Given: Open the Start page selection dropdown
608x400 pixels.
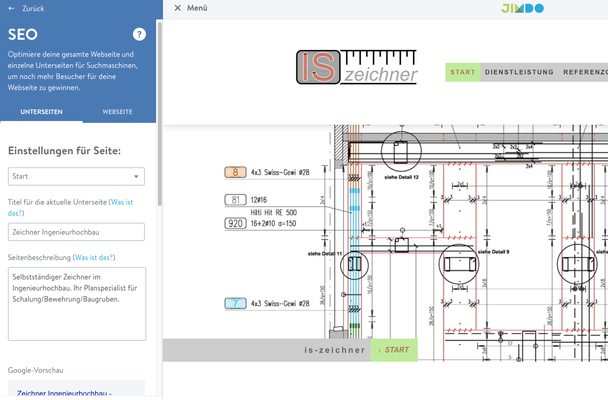Looking at the screenshot, I should coord(76,177).
